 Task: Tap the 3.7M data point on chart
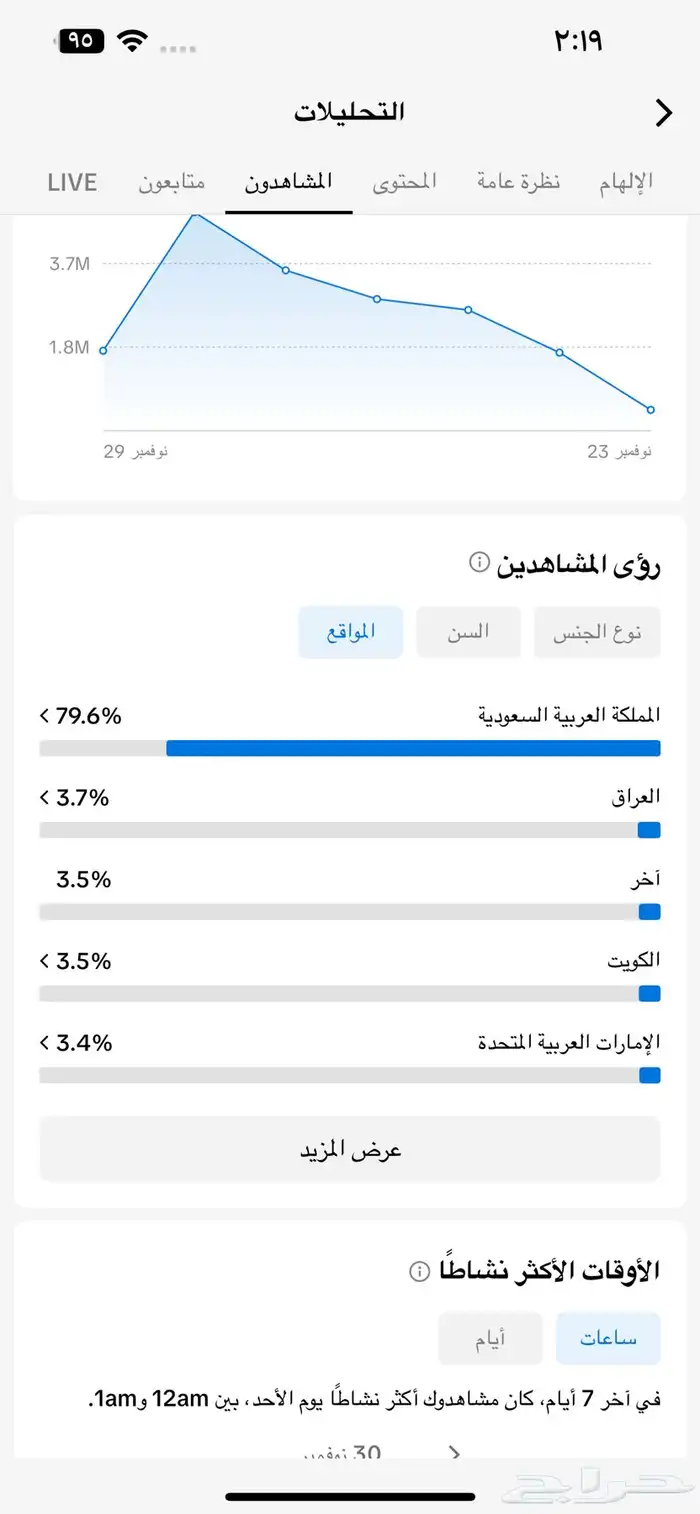point(286,270)
